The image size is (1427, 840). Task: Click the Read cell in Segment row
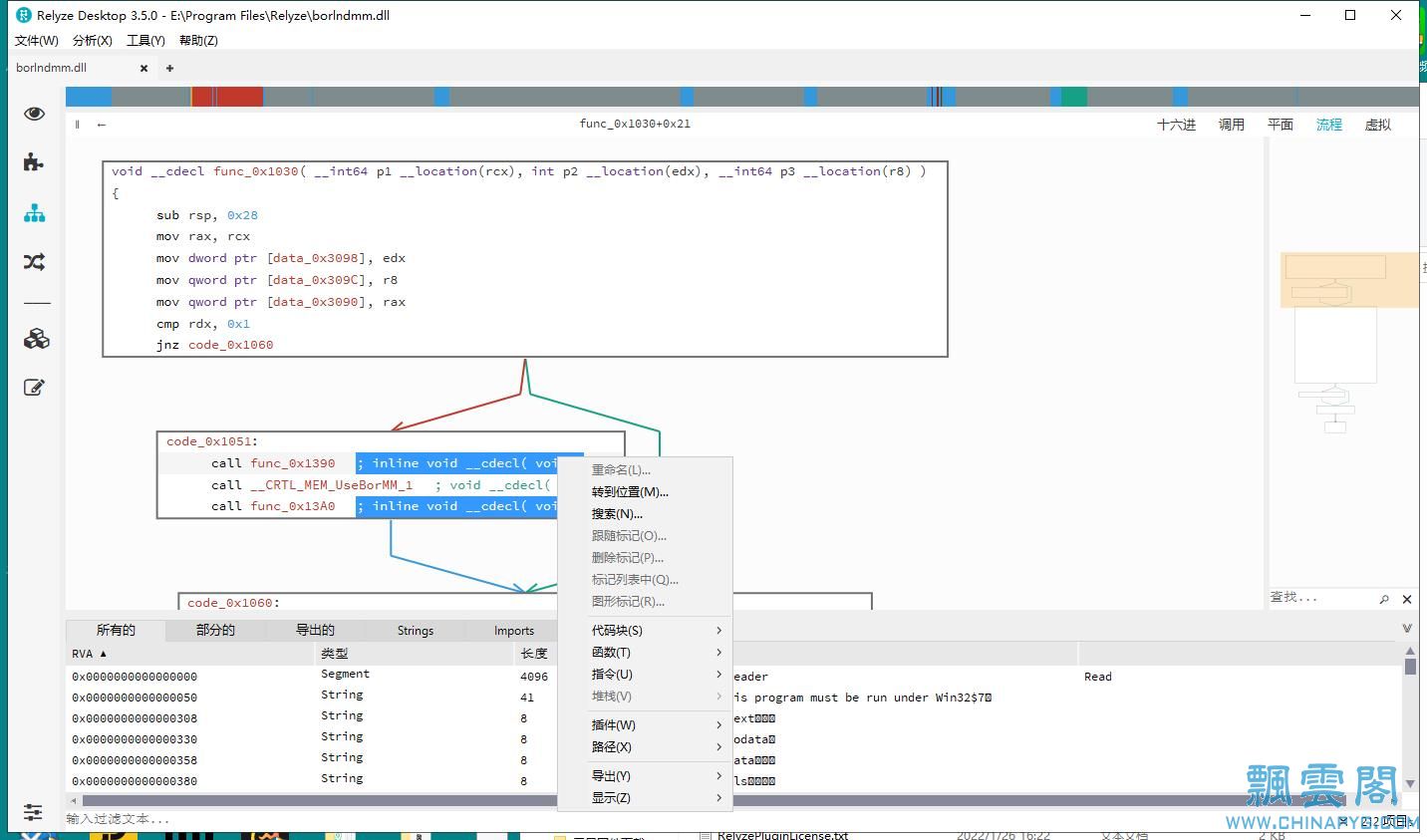click(x=1098, y=677)
